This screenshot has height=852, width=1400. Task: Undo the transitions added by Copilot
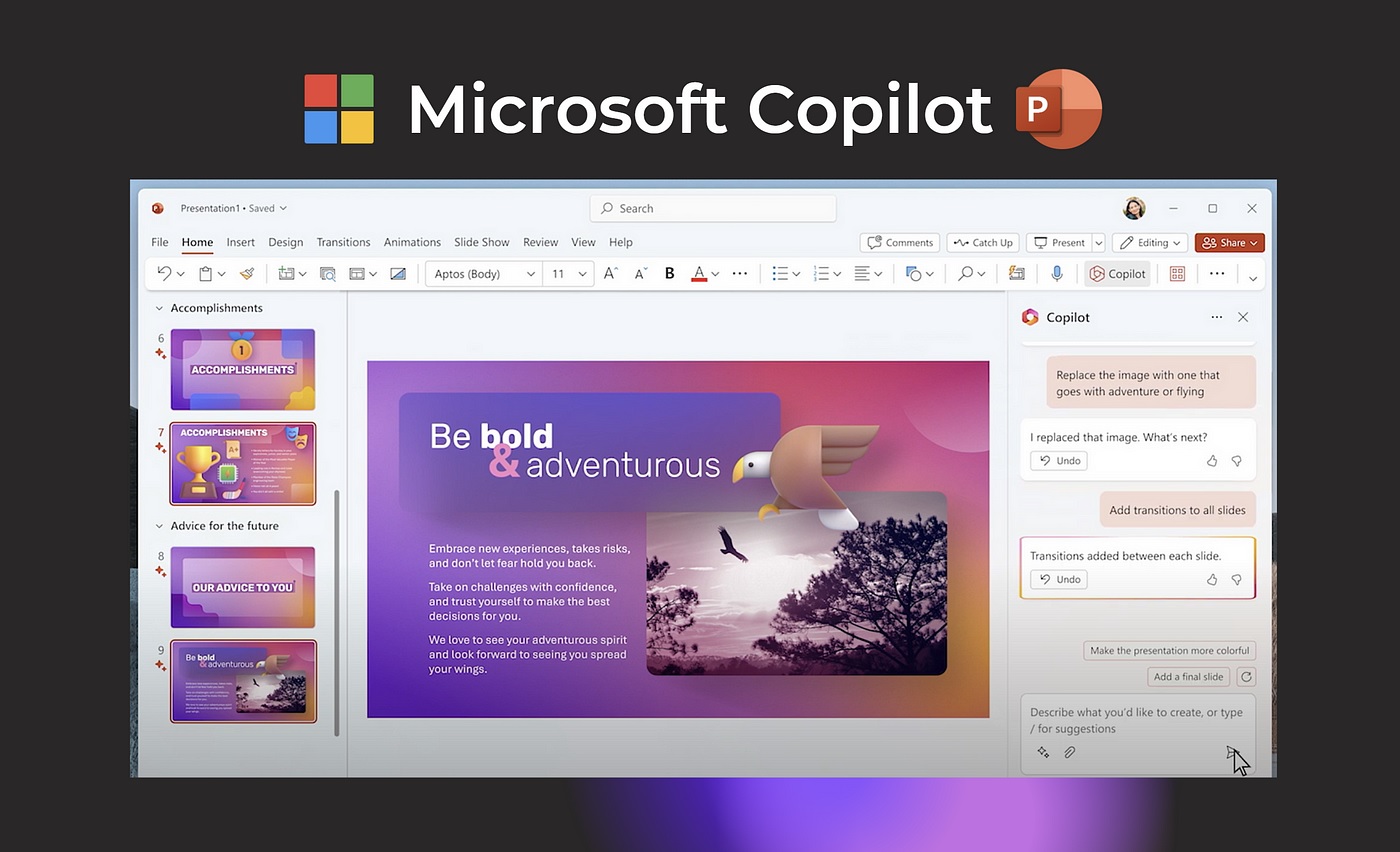tap(1059, 579)
